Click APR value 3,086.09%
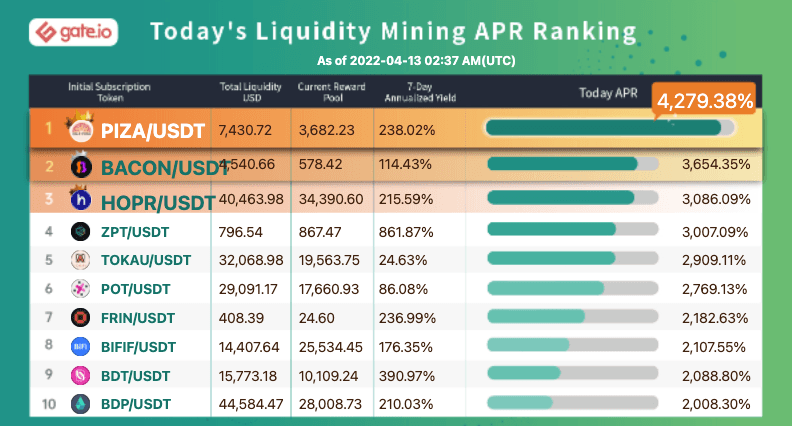The image size is (792, 426). [716, 199]
